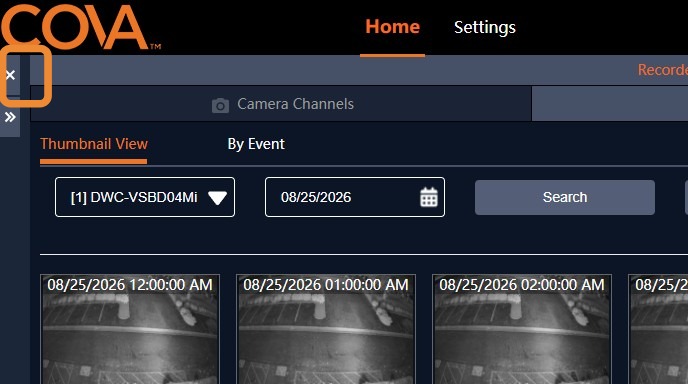This screenshot has height=384, width=688.
Task: Close the side panel with the X icon
Action: [x=10, y=75]
